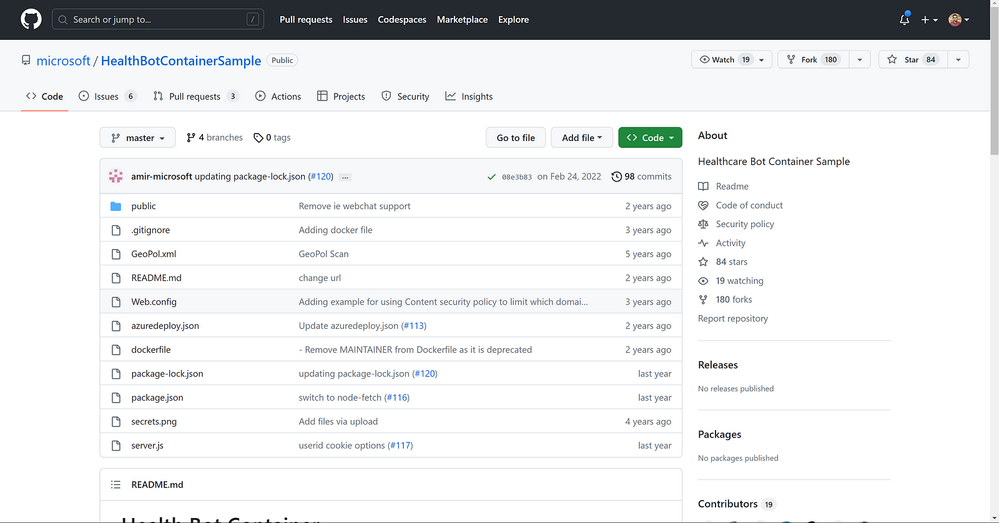Click the public folder icon

[115, 206]
